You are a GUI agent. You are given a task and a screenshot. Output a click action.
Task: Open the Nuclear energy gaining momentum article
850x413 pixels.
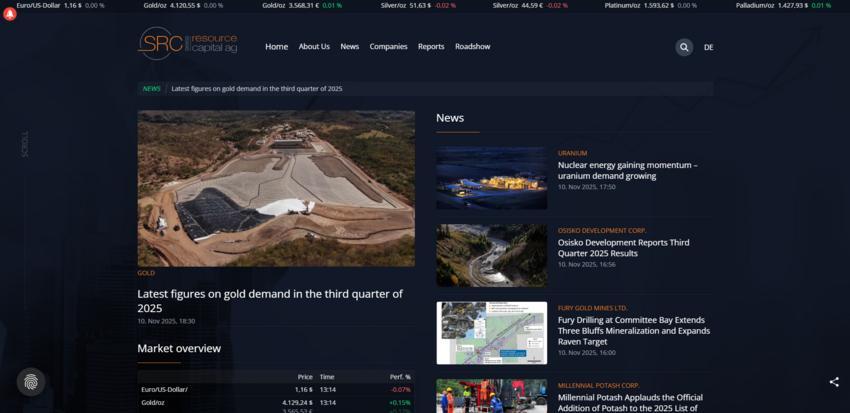coord(628,170)
